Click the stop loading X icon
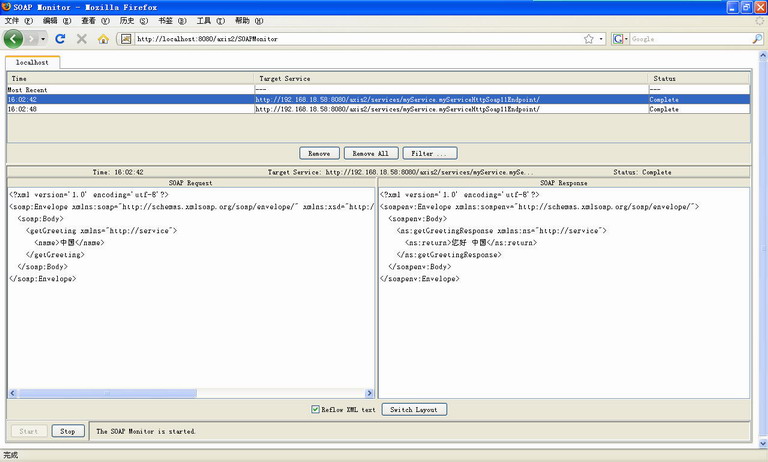 click(82, 39)
